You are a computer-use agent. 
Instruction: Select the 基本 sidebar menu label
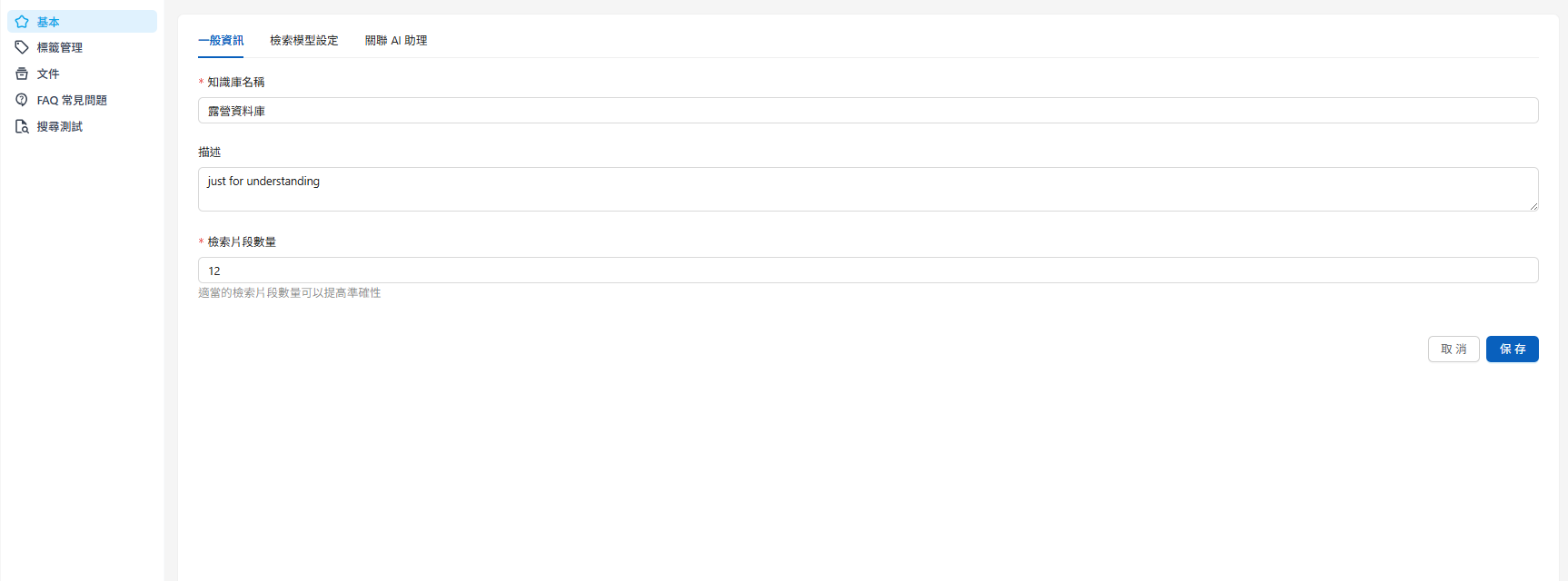click(48, 22)
